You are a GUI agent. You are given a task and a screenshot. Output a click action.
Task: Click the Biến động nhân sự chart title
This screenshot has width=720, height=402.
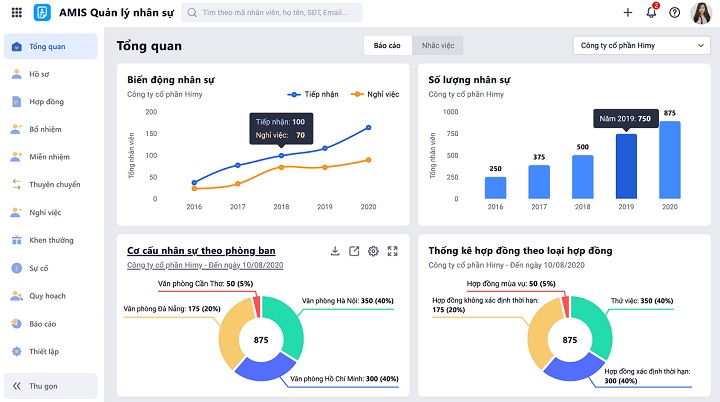click(171, 80)
